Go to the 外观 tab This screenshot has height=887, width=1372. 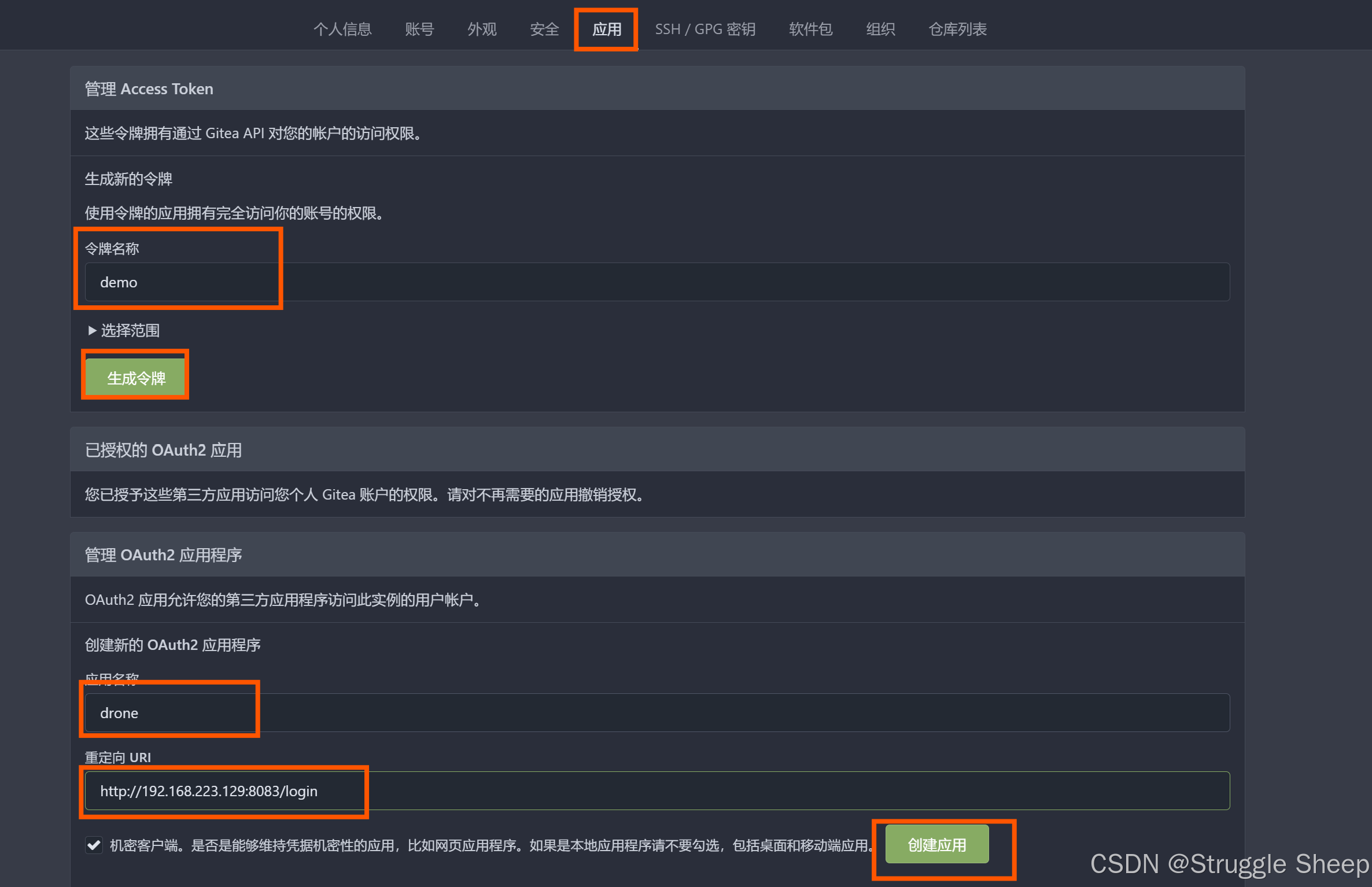[482, 29]
